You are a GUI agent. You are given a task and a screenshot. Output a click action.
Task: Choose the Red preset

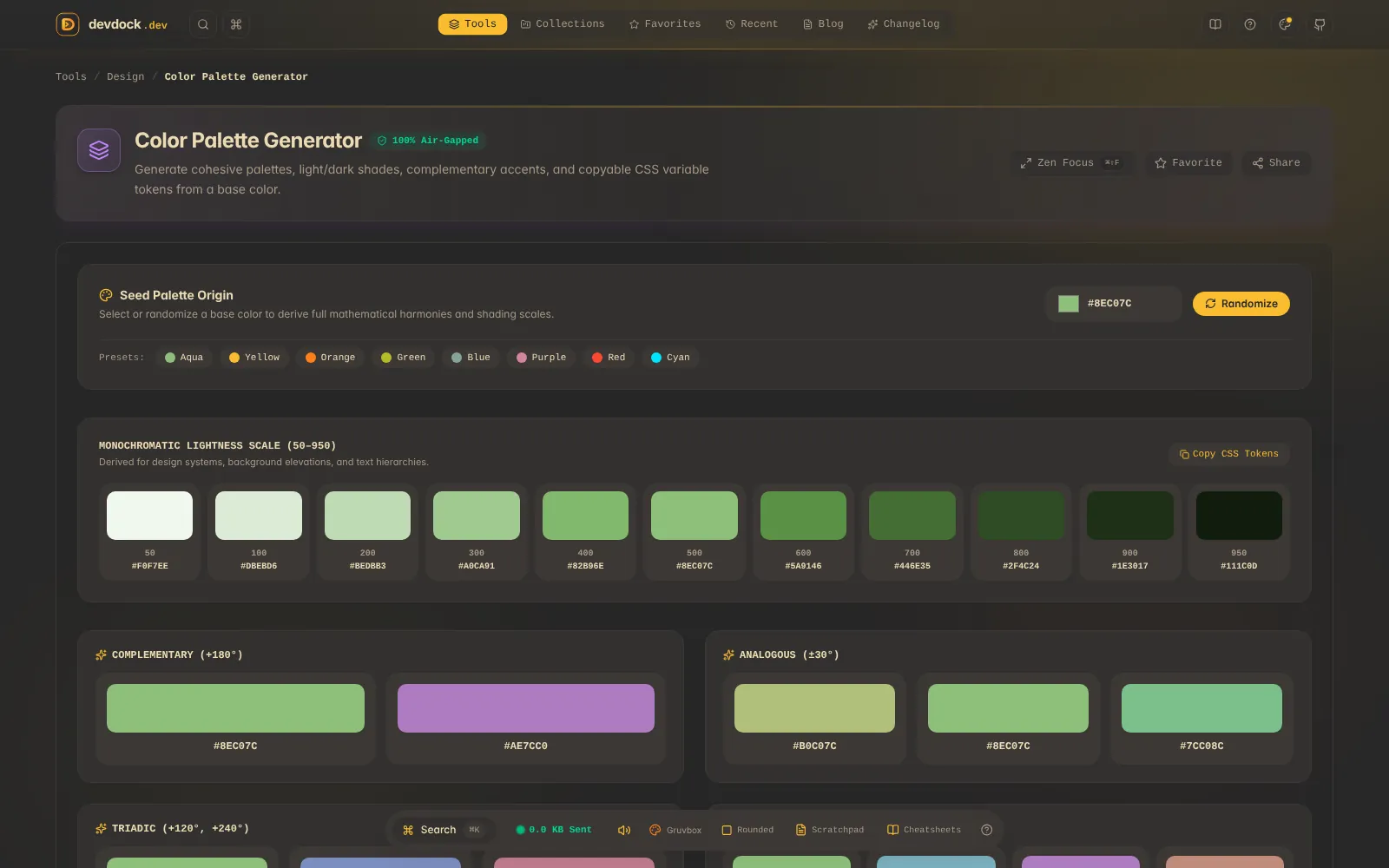[x=609, y=358]
